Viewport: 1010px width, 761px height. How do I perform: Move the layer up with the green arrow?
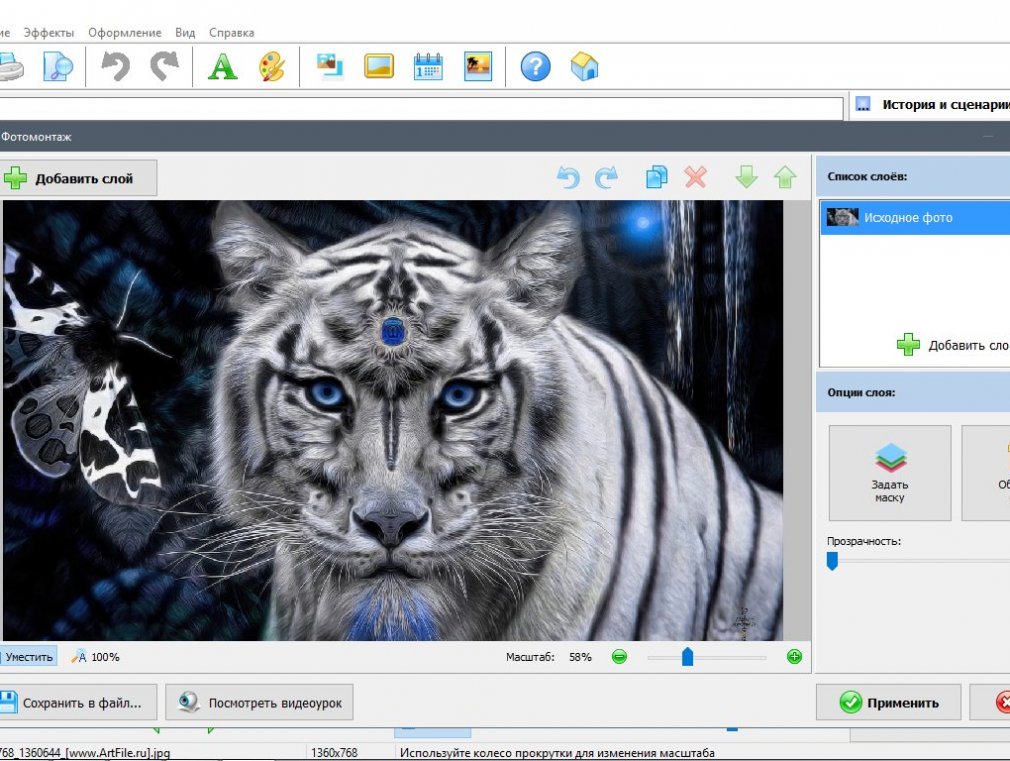click(785, 177)
